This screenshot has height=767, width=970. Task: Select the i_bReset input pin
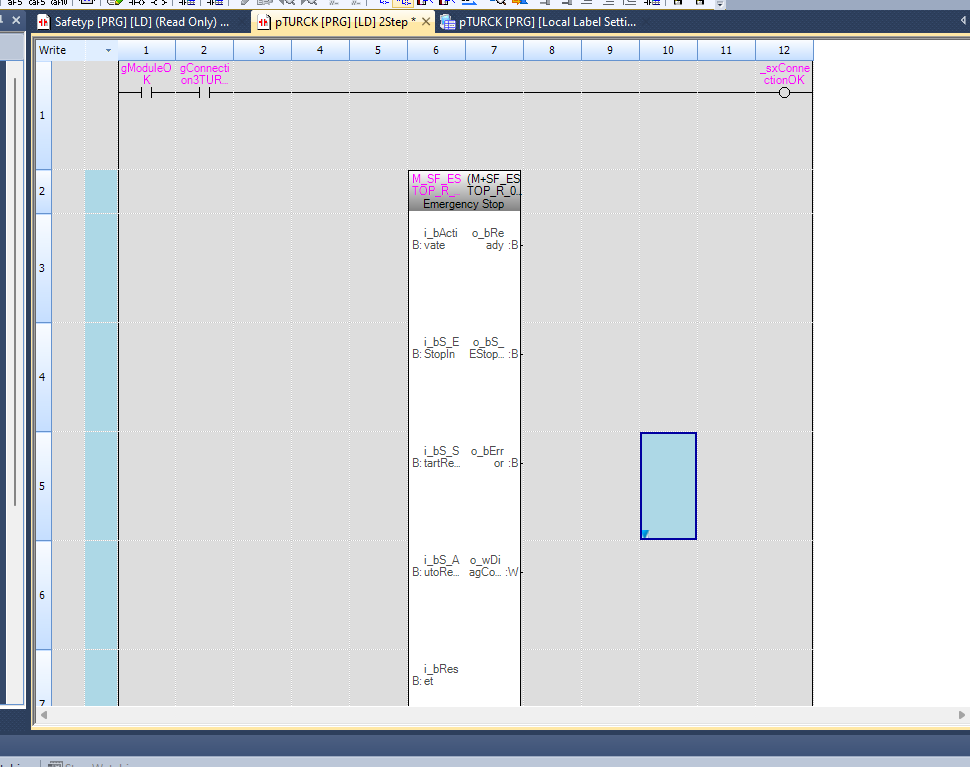pyautogui.click(x=435, y=675)
